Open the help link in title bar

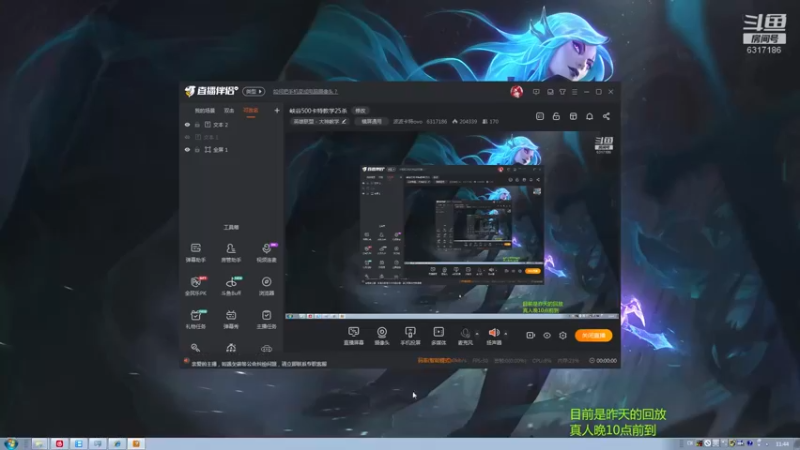[305, 92]
